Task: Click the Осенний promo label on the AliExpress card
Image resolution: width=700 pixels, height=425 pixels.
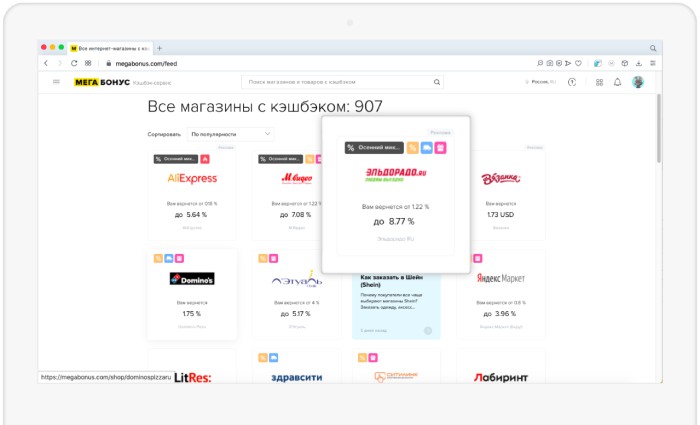Action: (x=176, y=159)
